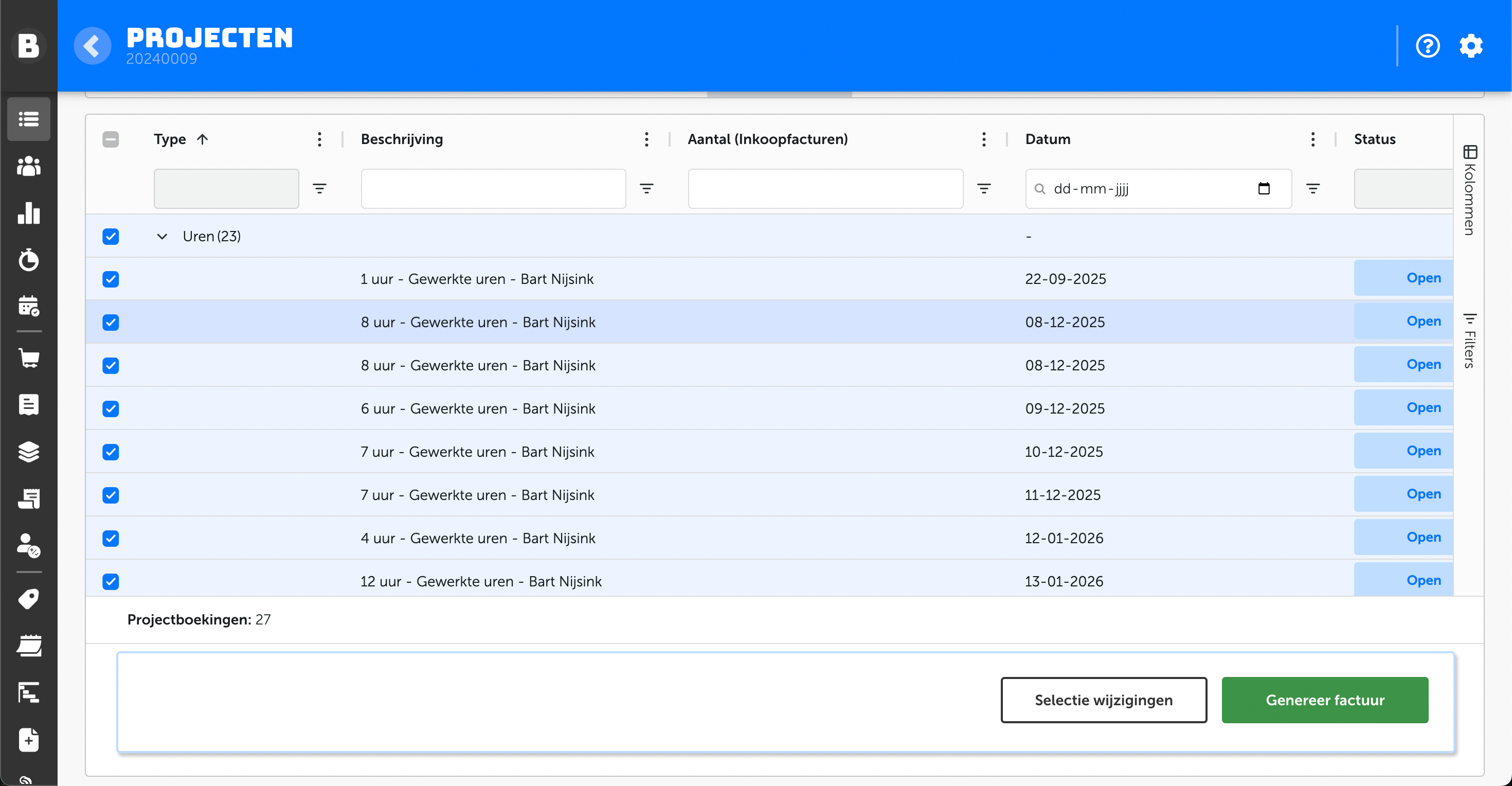Focus the dd-mm-jjjj date filter field
1512x786 pixels.
click(1158, 188)
